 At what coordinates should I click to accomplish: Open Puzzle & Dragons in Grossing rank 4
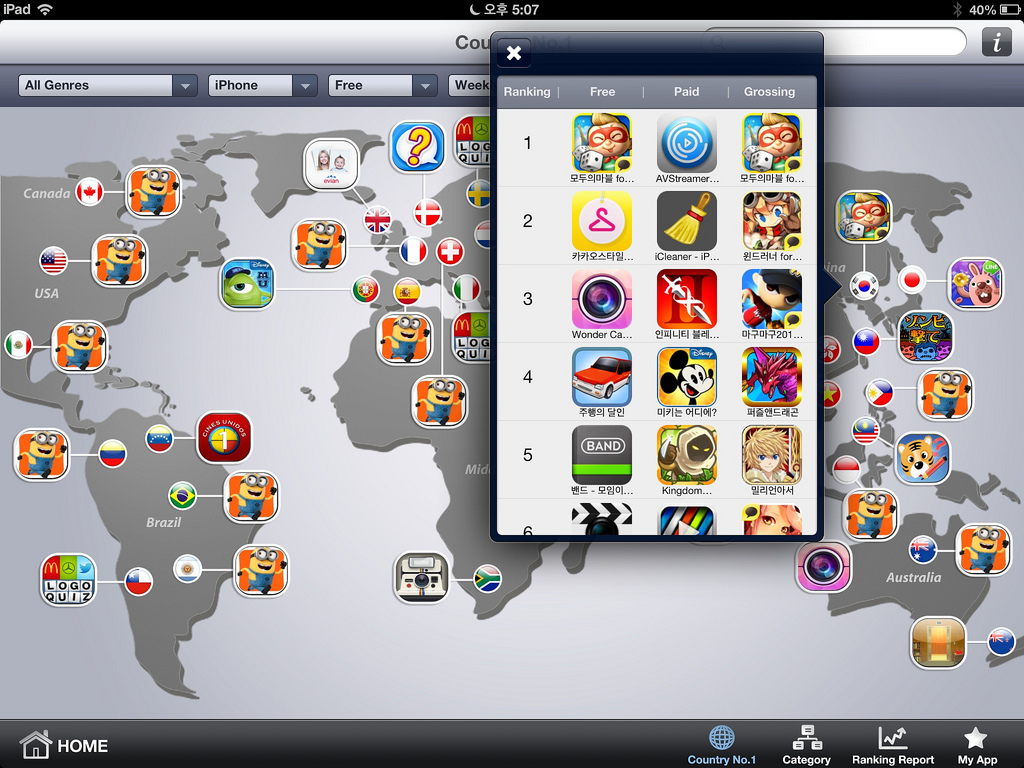pos(771,377)
